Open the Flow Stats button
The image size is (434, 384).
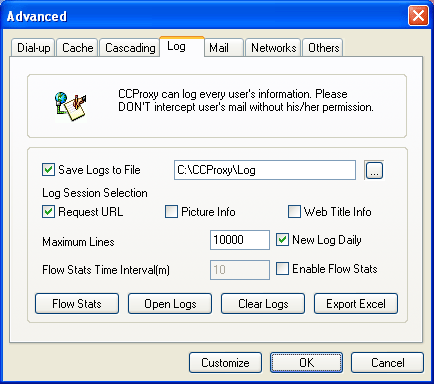click(77, 304)
